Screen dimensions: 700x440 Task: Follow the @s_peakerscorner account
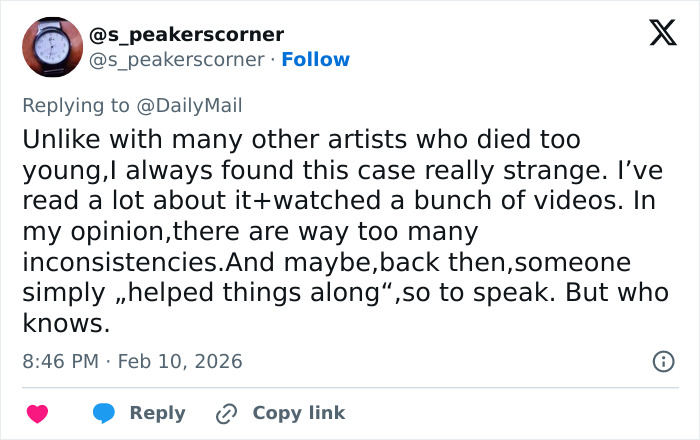316,59
